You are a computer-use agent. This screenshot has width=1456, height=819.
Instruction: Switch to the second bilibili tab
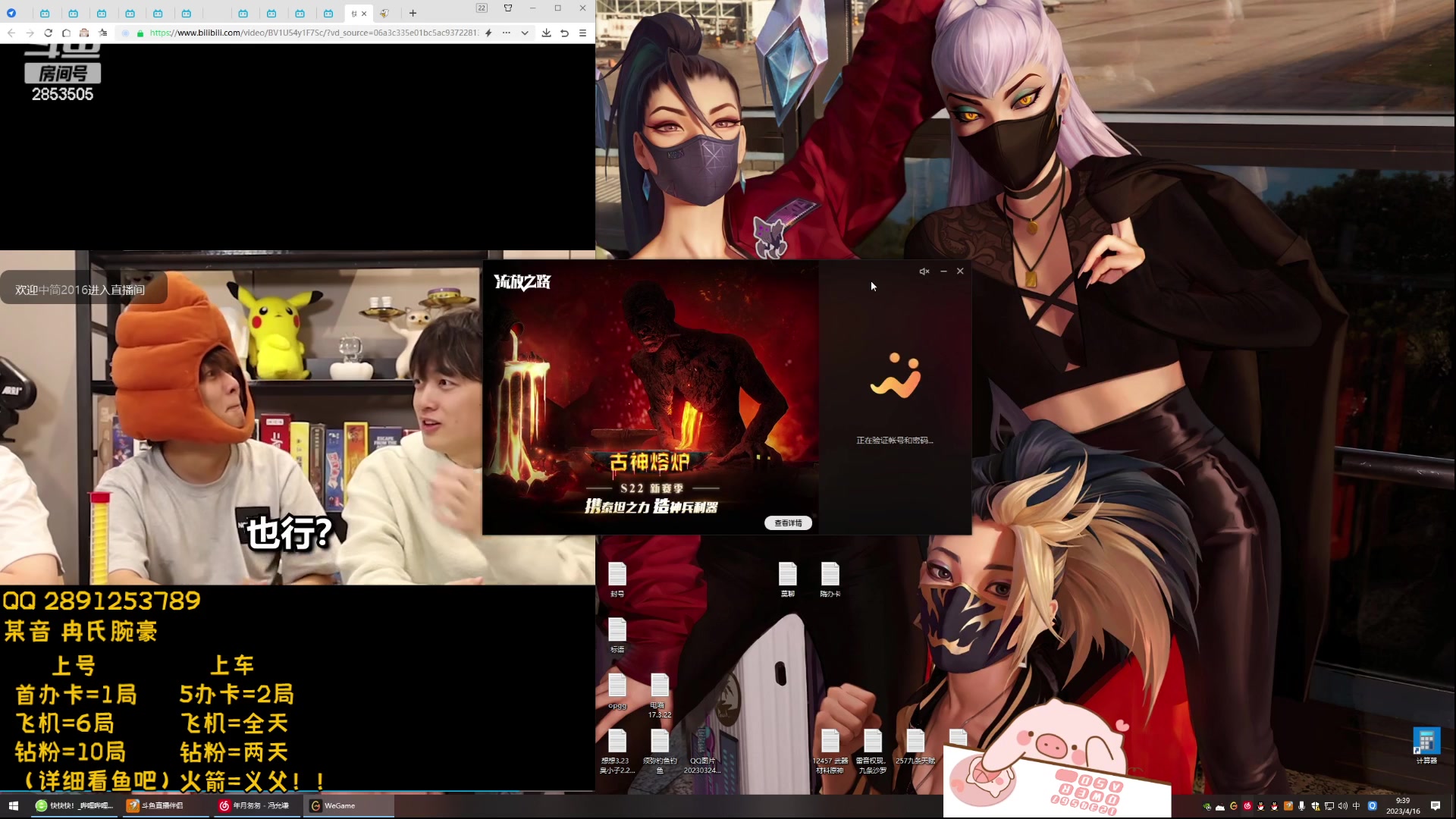(73, 14)
